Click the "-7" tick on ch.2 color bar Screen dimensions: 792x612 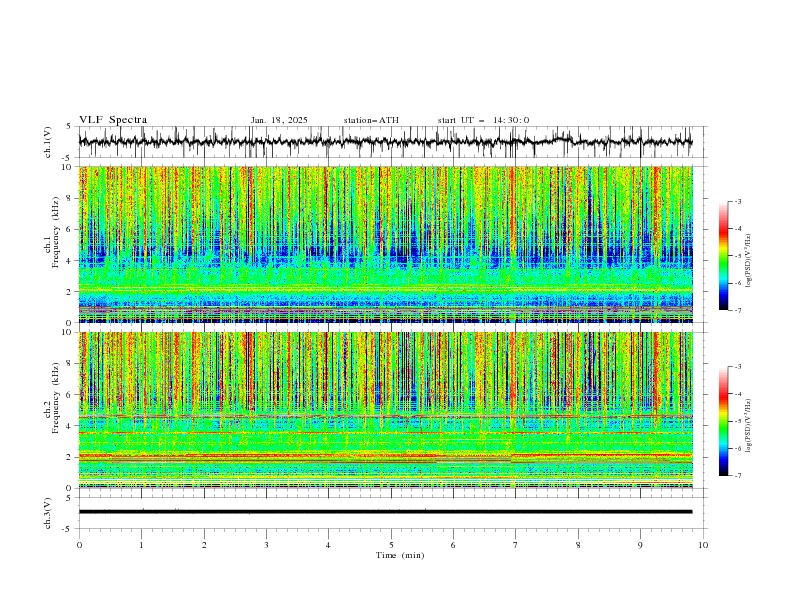[x=738, y=476]
